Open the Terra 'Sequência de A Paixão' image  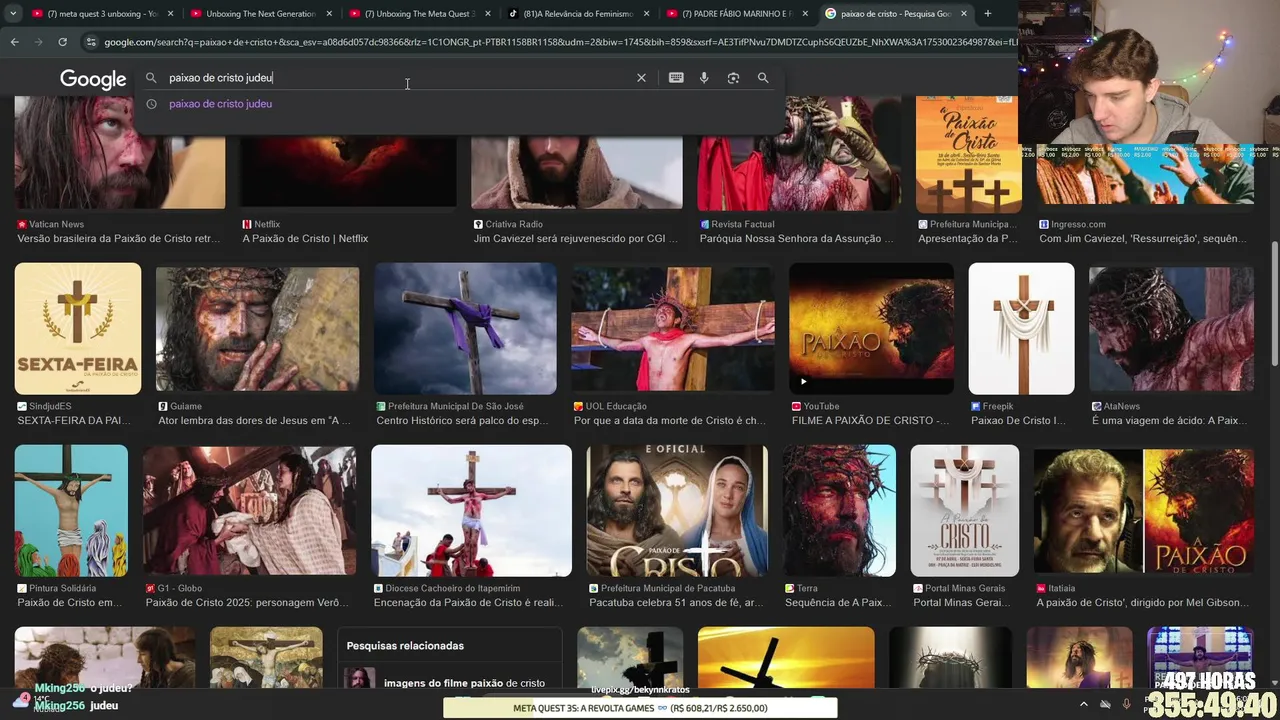(x=839, y=510)
